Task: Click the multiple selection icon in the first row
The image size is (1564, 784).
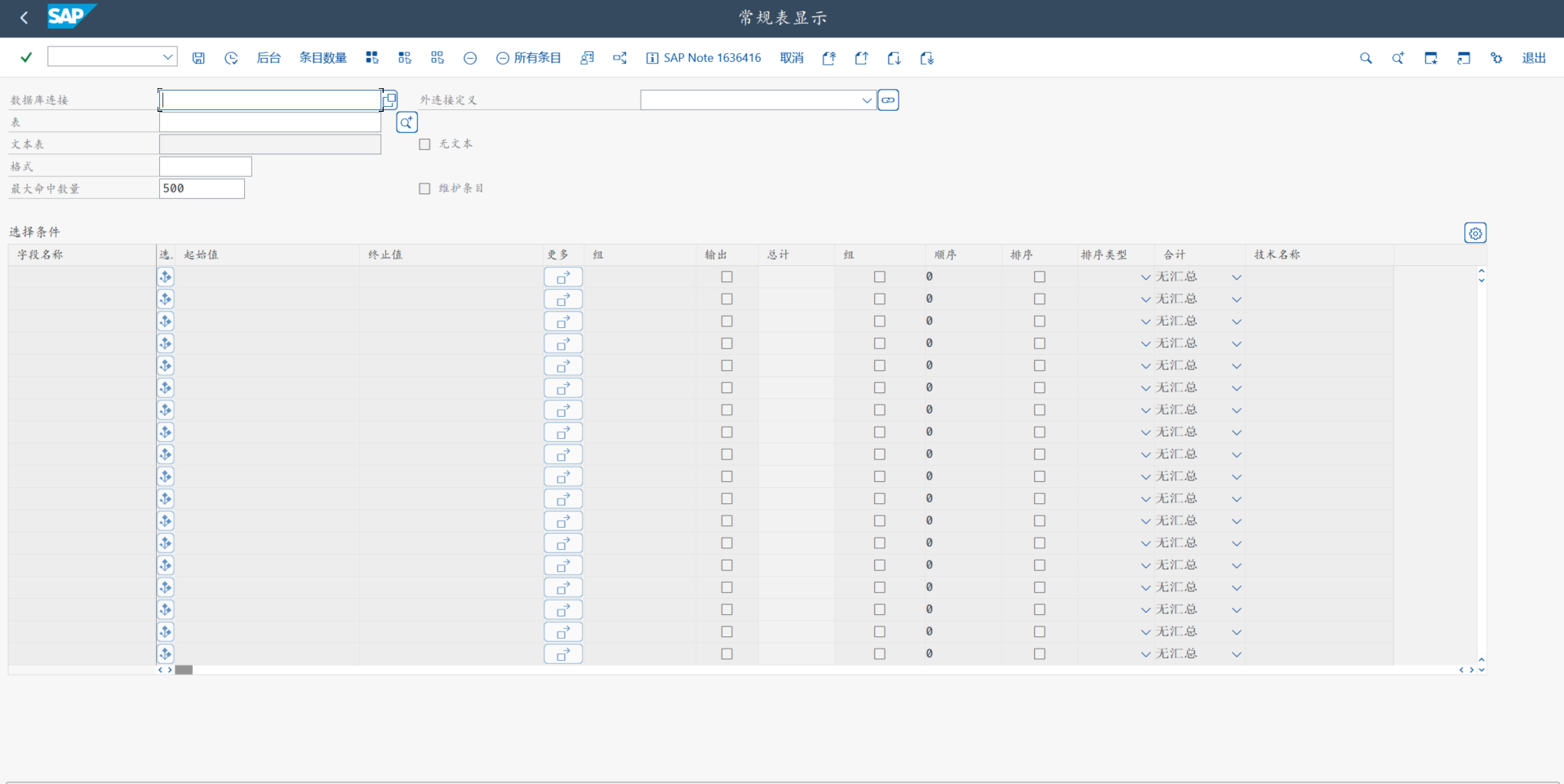Action: [165, 277]
